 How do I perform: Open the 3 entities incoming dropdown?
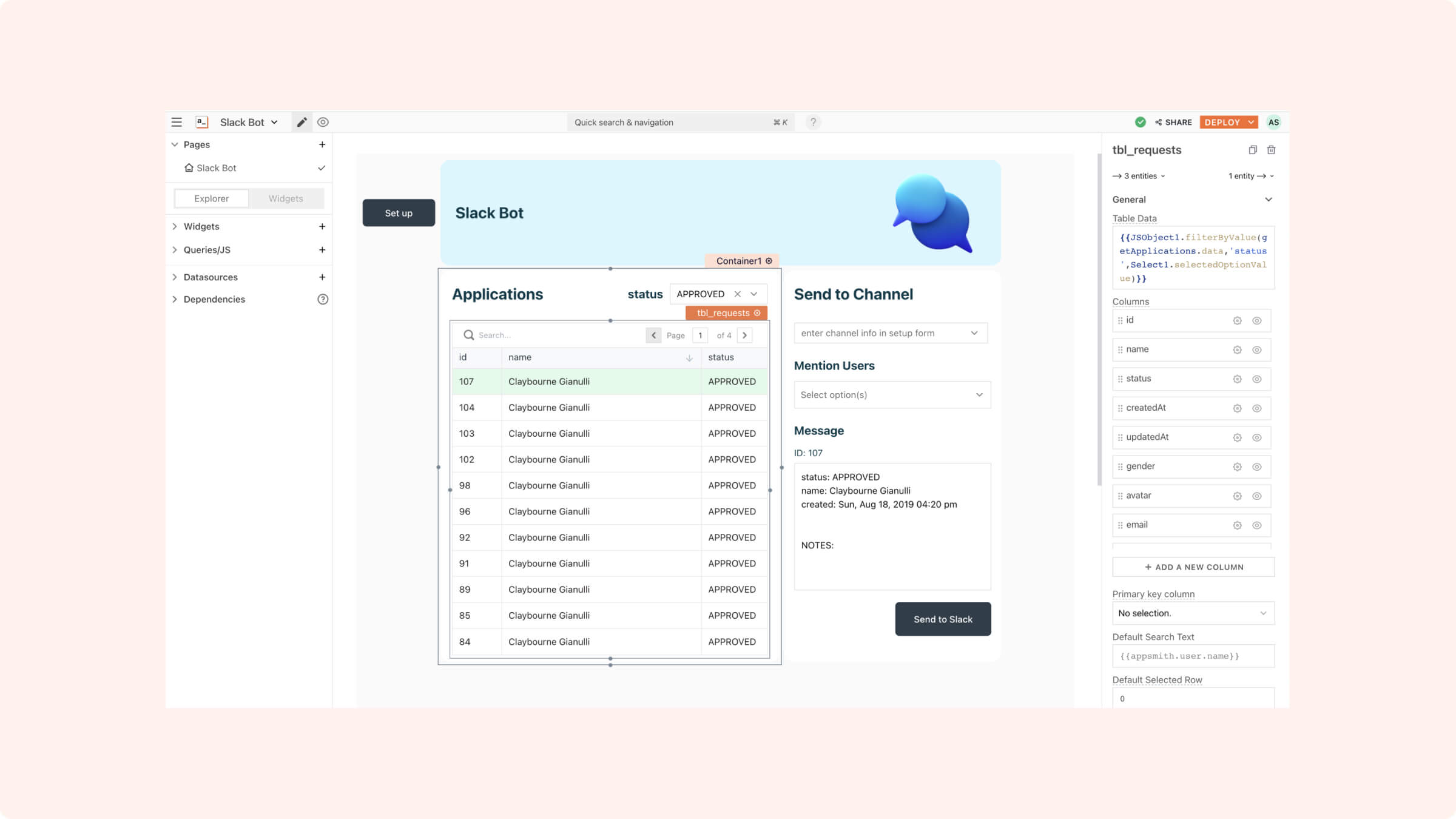pos(1139,176)
